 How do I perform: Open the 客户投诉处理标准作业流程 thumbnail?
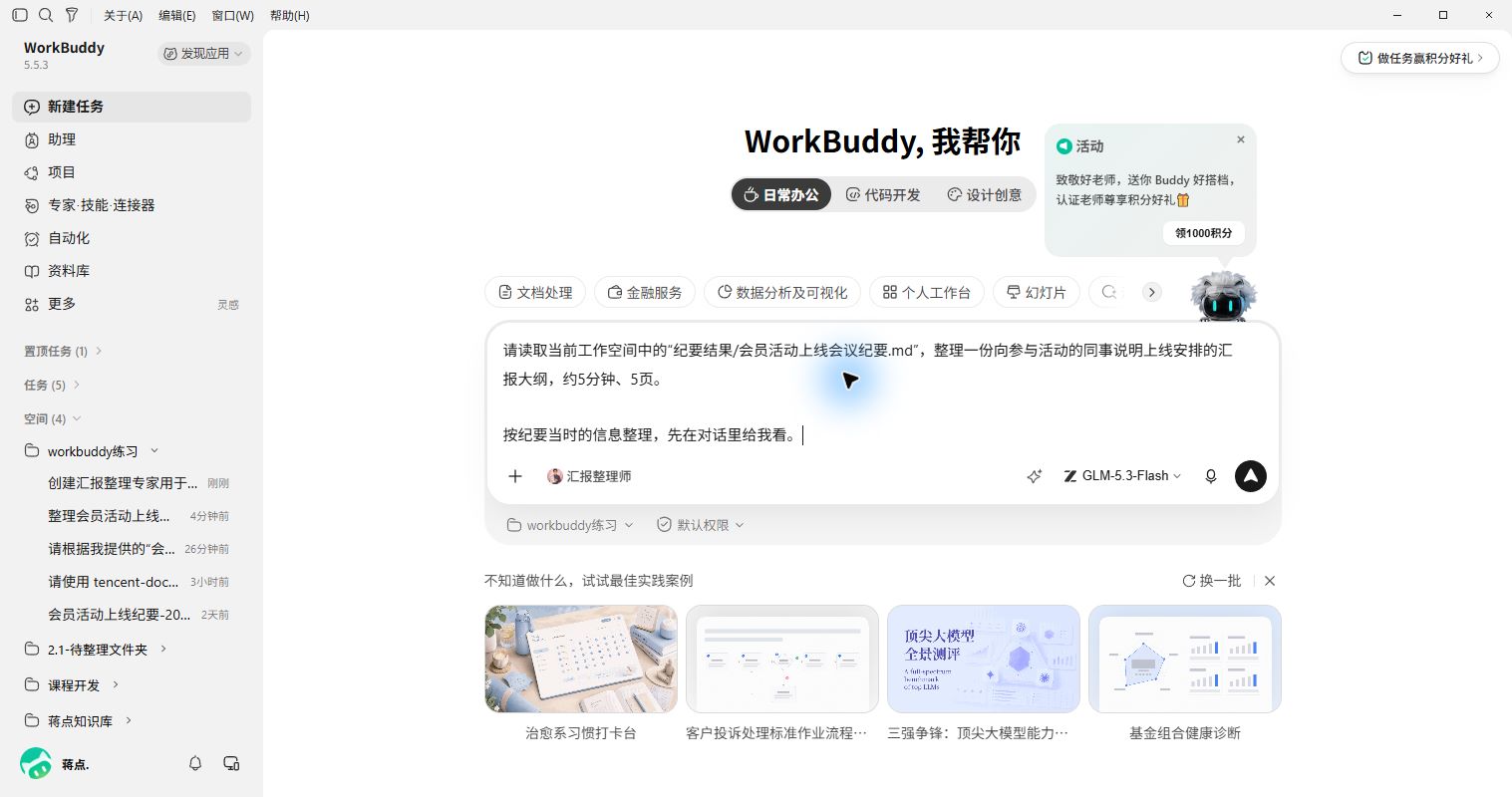(782, 659)
